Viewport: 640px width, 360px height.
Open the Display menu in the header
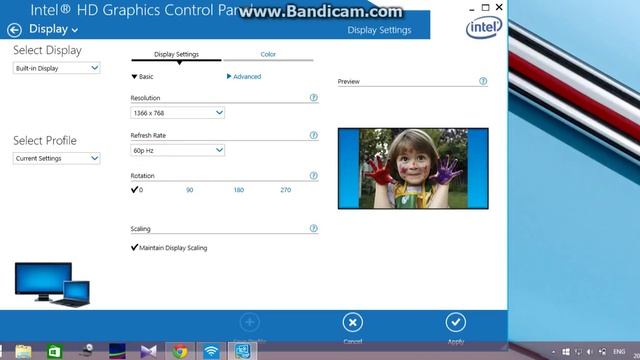click(53, 29)
